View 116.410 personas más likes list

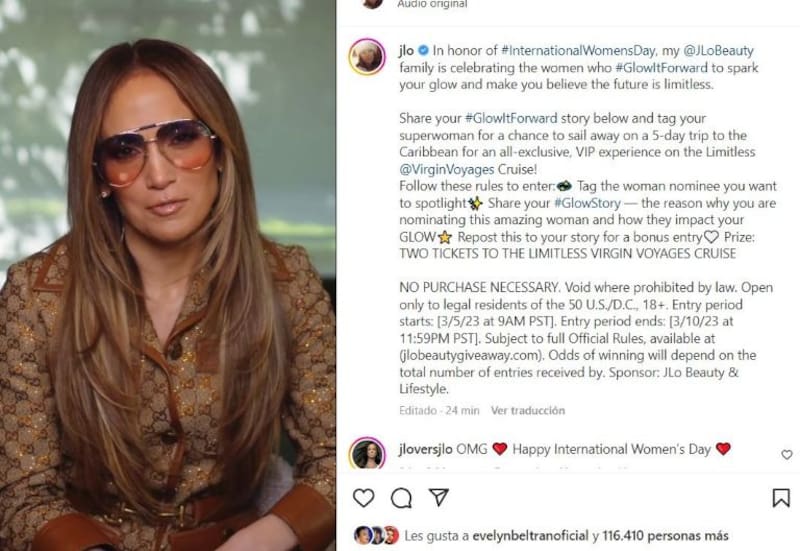665,536
